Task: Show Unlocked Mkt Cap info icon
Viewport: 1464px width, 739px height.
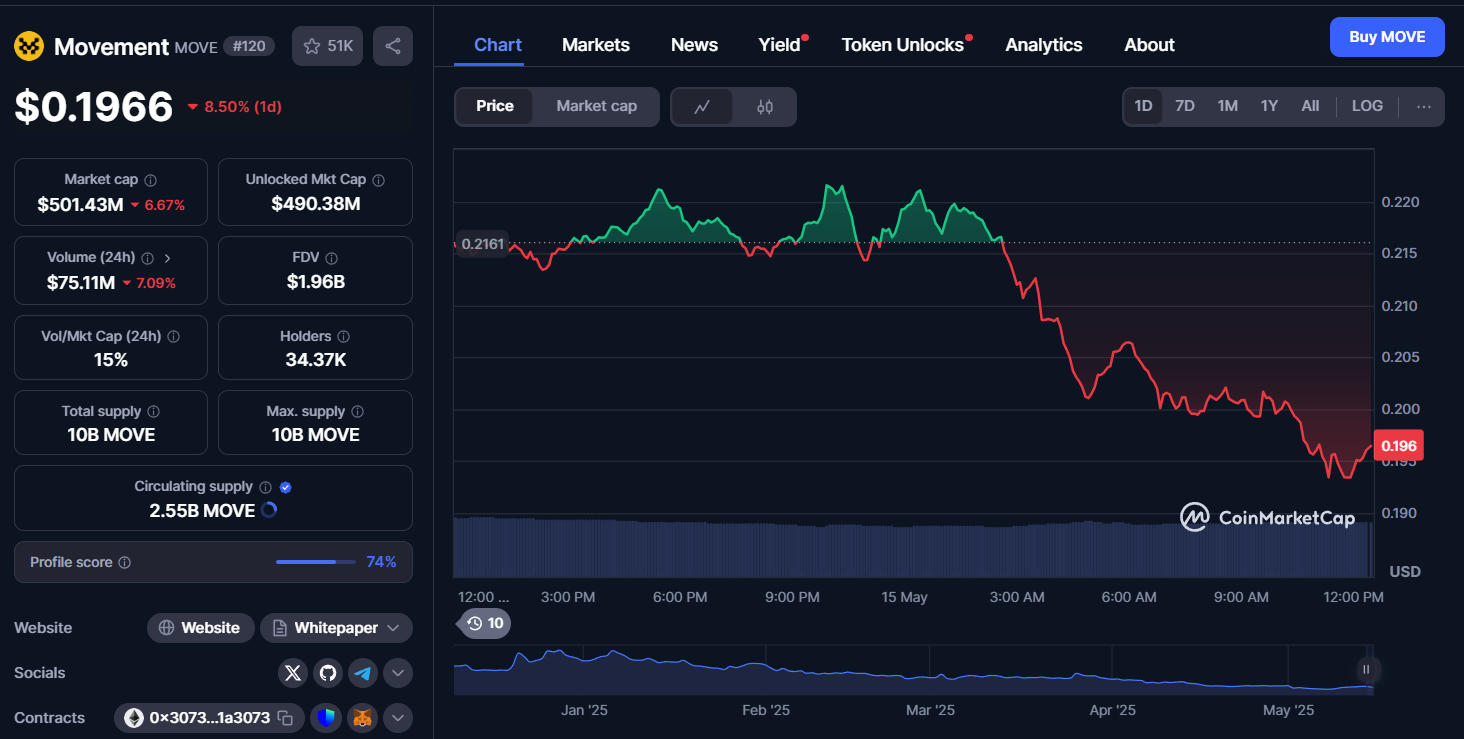Action: [379, 180]
